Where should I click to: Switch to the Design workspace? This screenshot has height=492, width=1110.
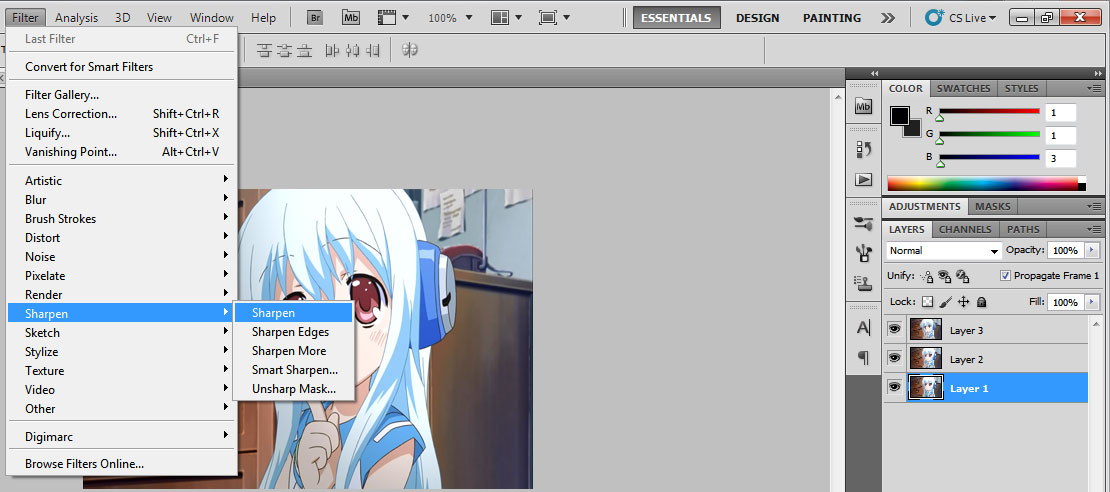757,18
